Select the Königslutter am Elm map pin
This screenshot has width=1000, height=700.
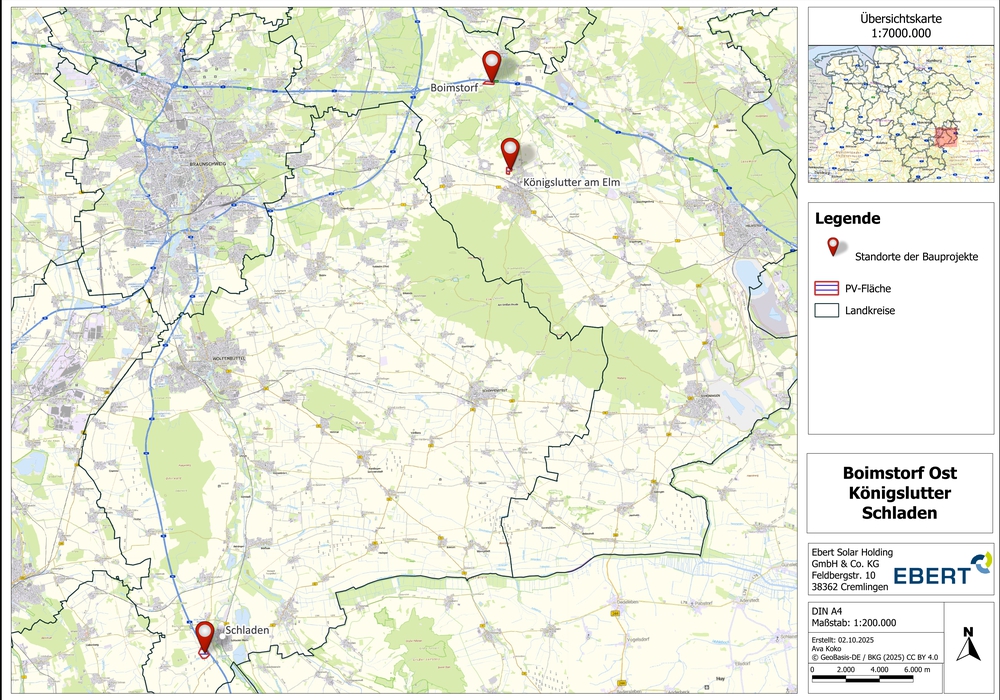click(x=511, y=153)
